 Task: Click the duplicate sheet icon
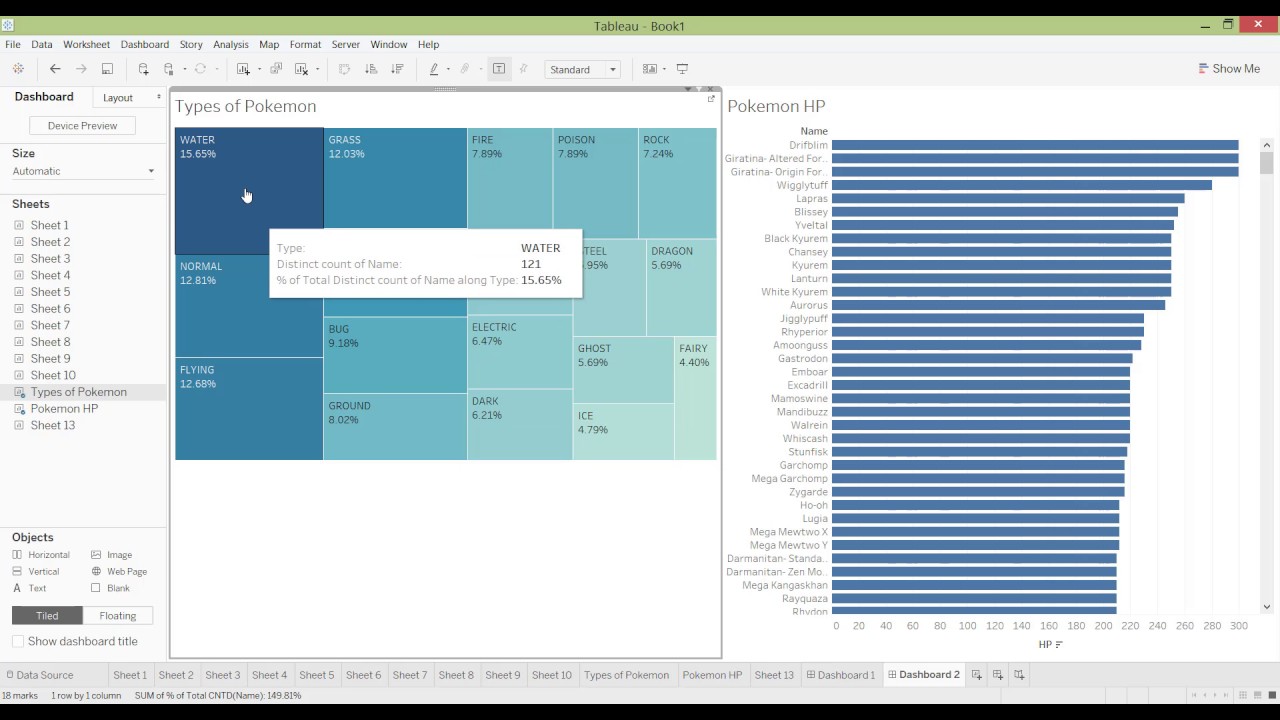click(x=276, y=69)
